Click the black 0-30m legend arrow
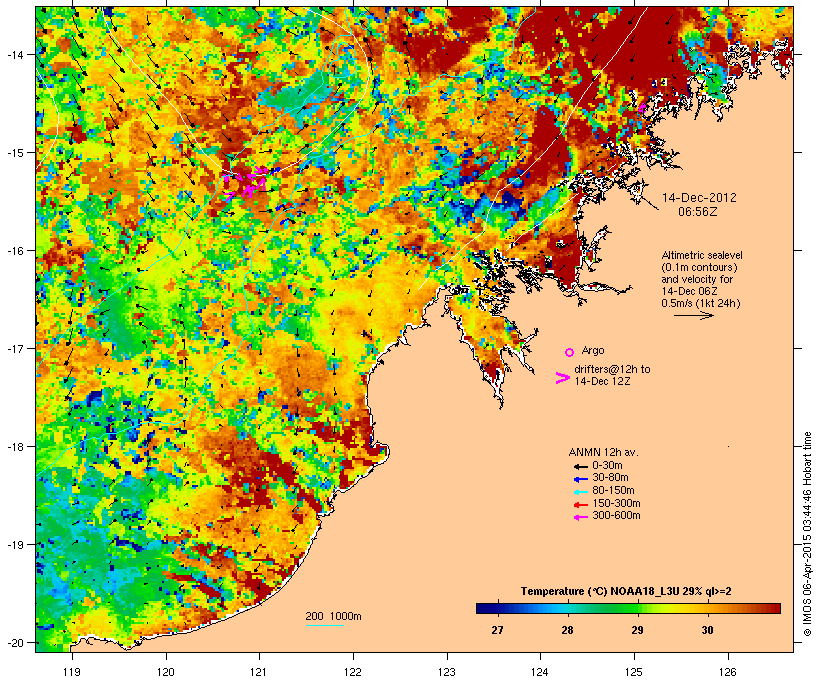This screenshot has height=680, width=820. 580,467
